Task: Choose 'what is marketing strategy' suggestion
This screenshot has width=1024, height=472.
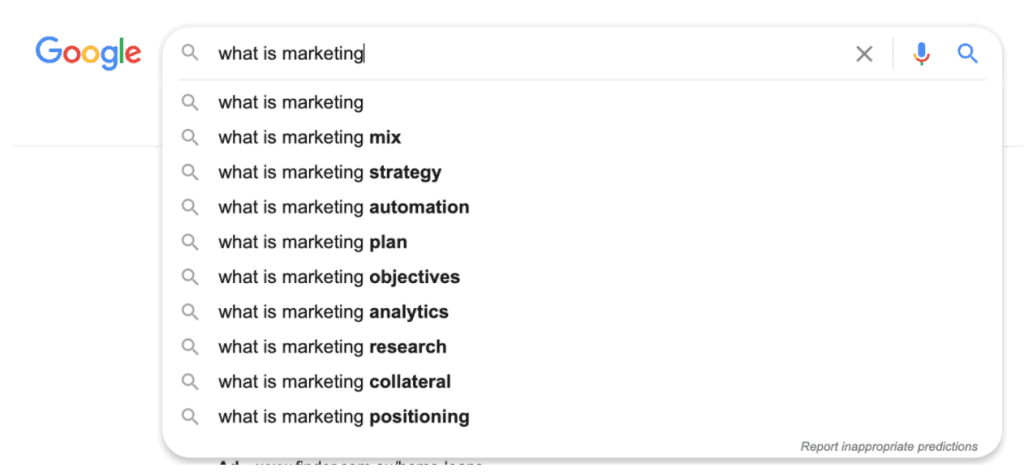Action: click(329, 172)
